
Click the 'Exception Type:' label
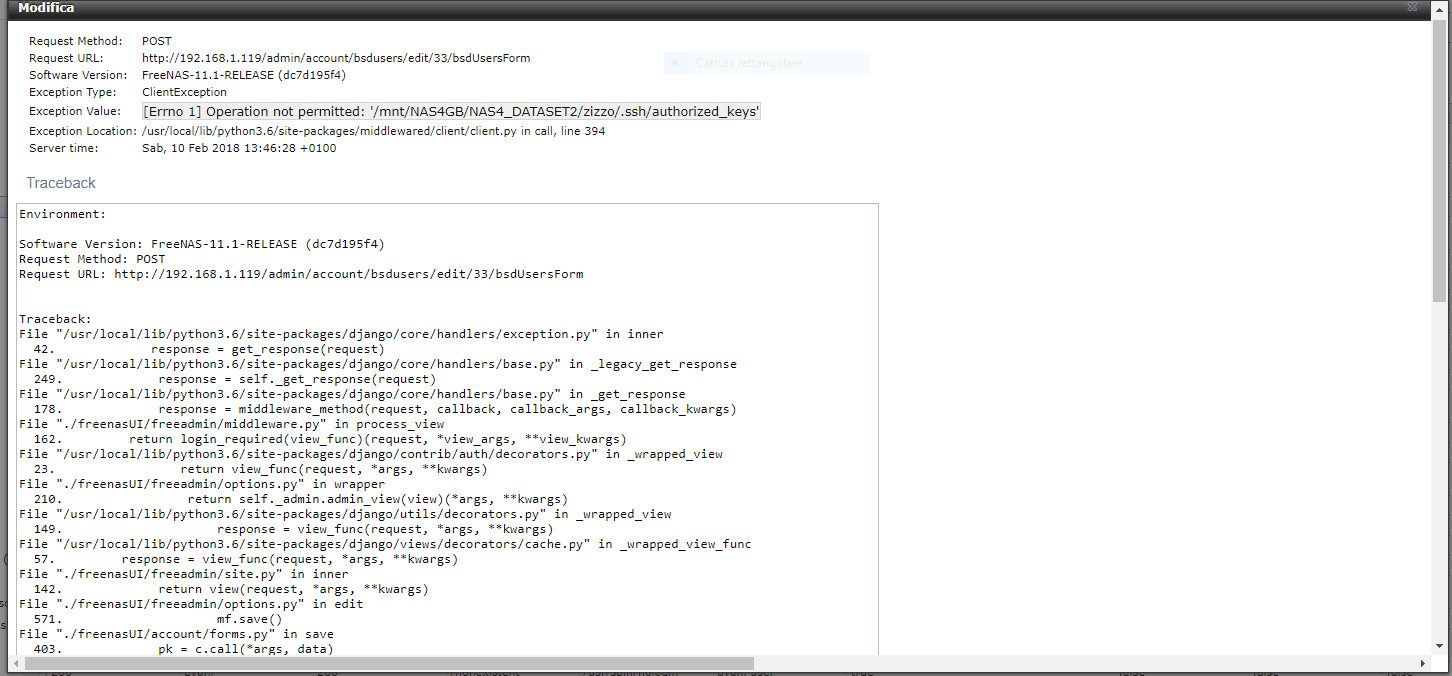(73, 92)
